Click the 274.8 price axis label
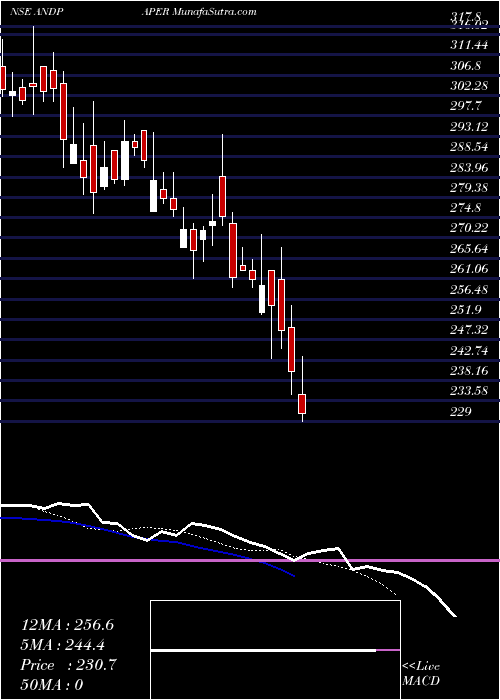Viewport: 500px width, 700px height. (466, 208)
